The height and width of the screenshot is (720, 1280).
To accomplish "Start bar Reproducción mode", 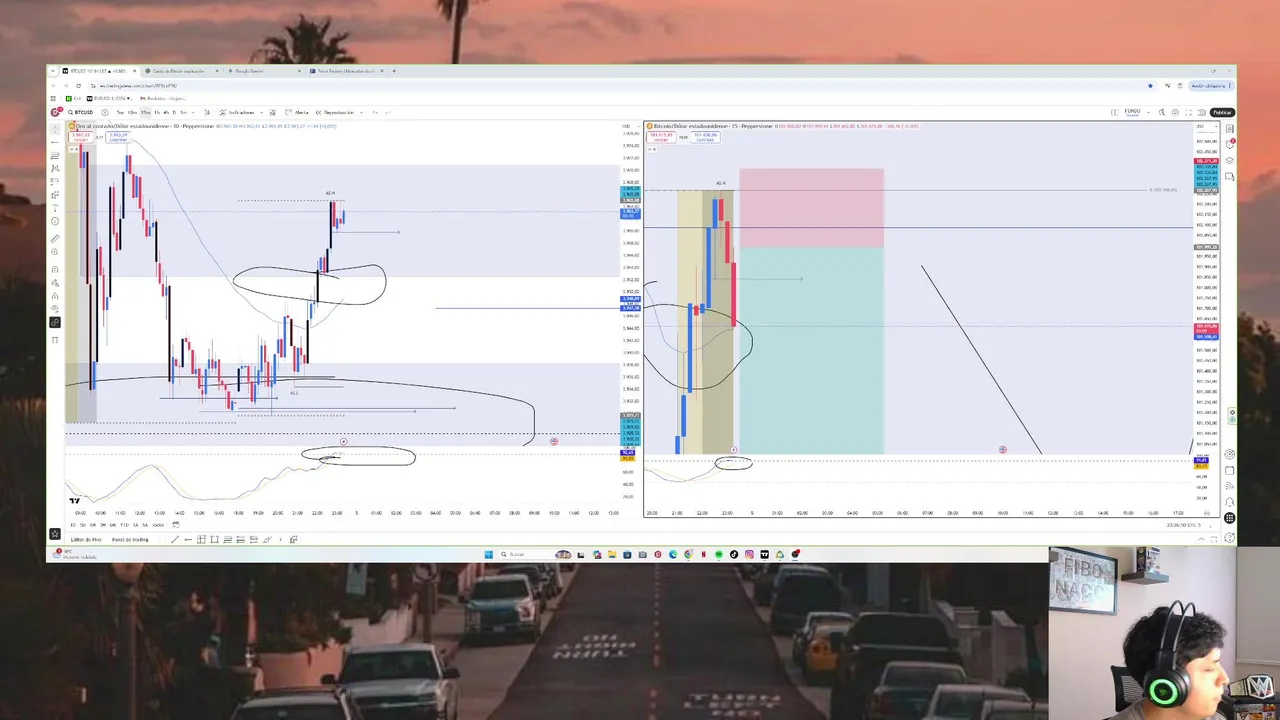I will click(x=336, y=112).
